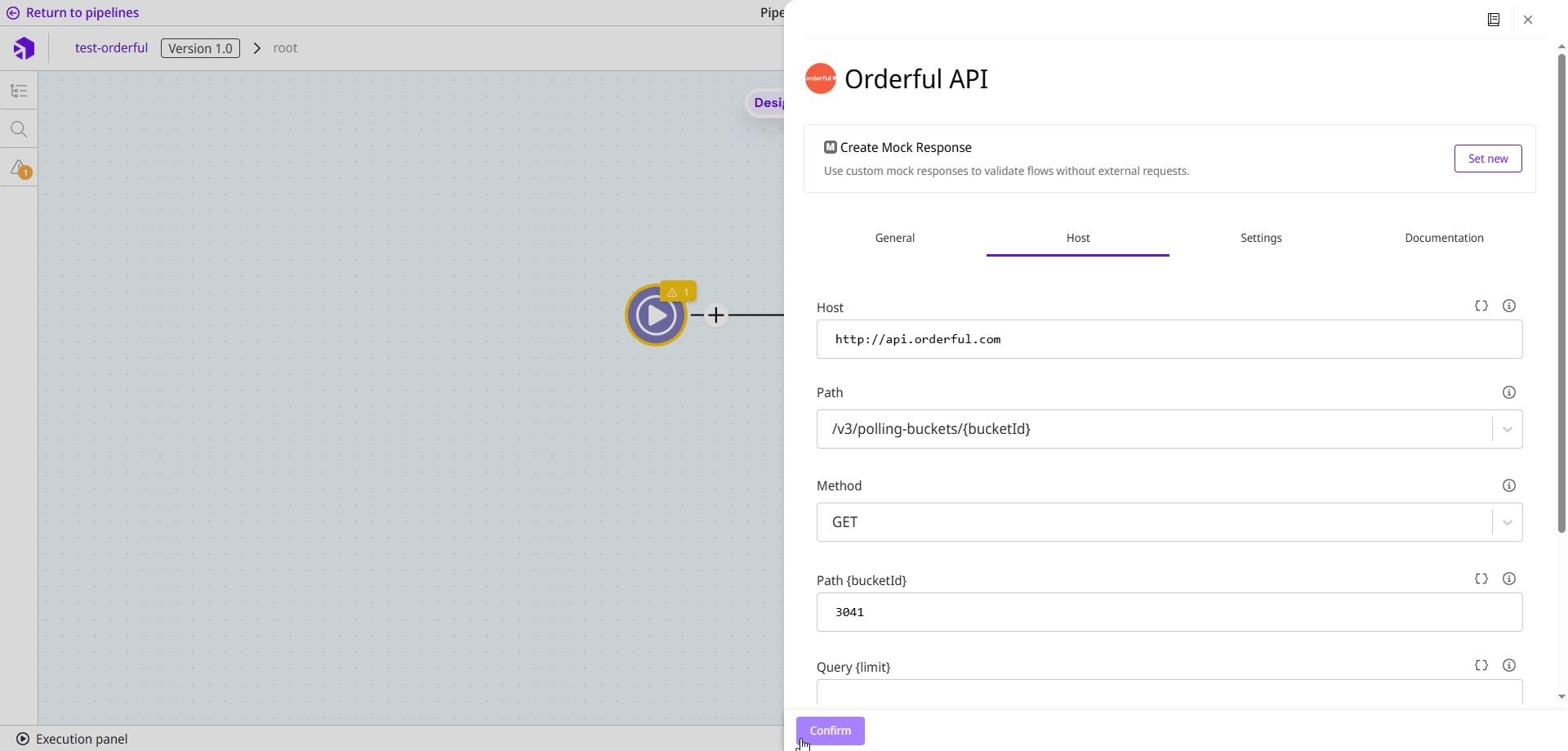Click the Path {bucketId} braces icon

[1481, 579]
